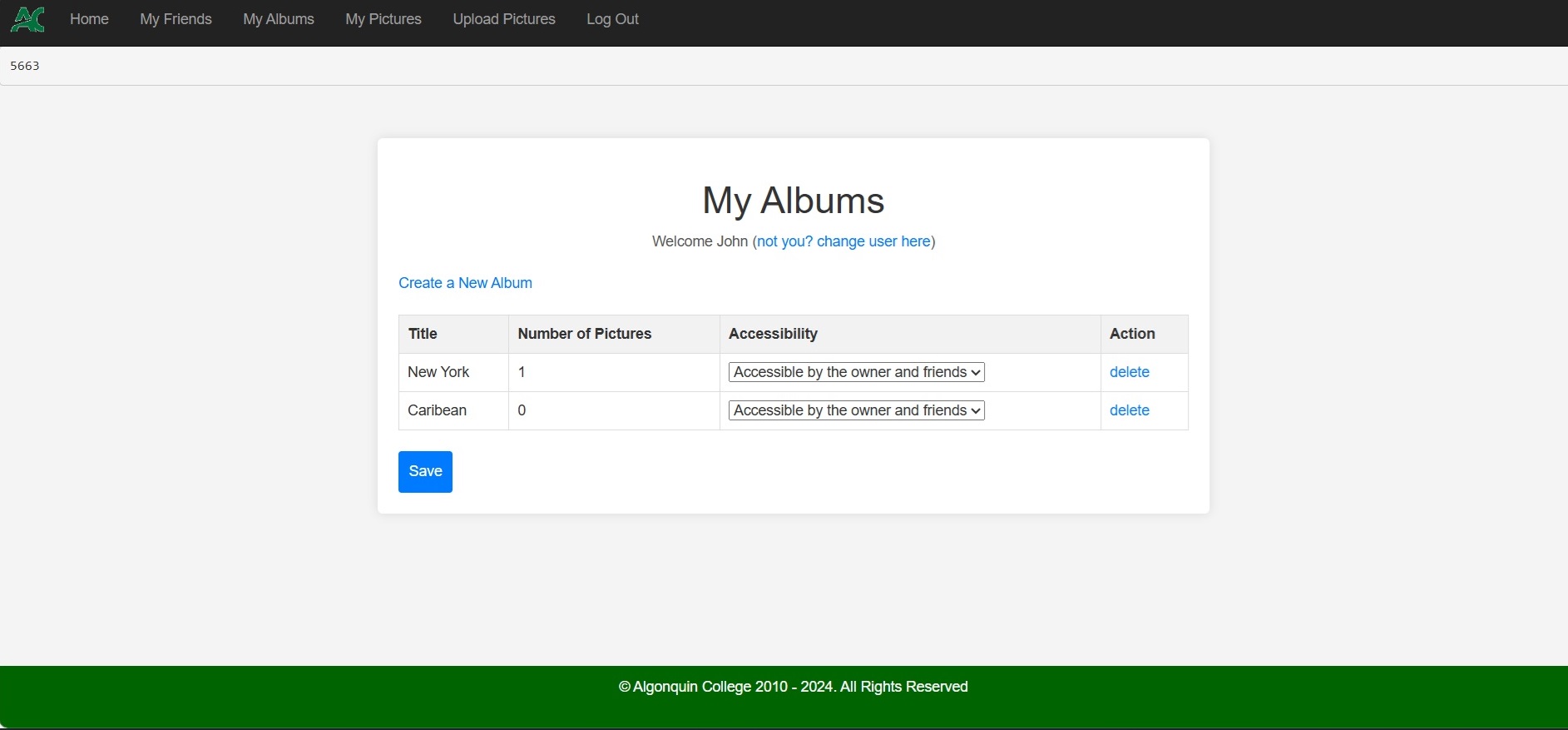The width and height of the screenshot is (1568, 730).
Task: Open My Friends in navigation bar
Action: tap(176, 19)
